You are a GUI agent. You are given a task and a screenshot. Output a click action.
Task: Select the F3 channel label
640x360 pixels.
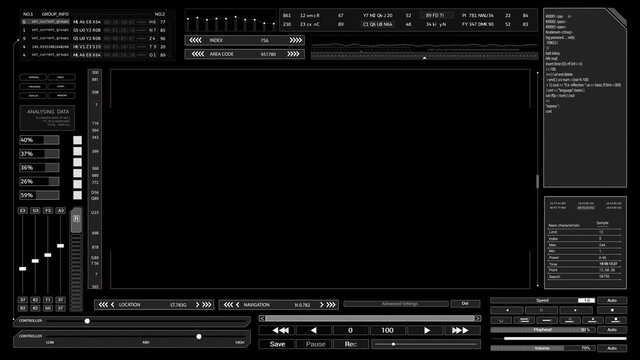click(48, 211)
